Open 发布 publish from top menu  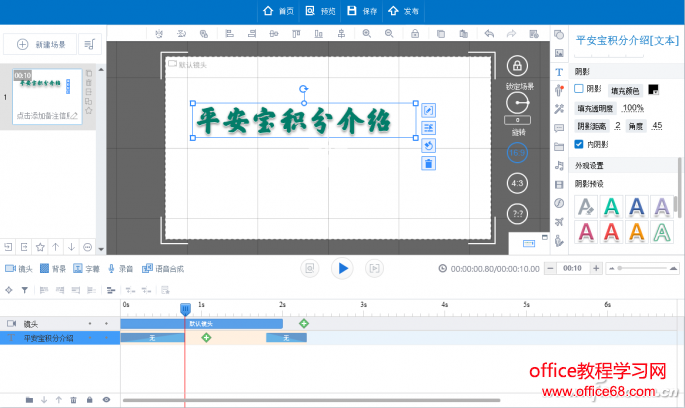click(x=404, y=11)
